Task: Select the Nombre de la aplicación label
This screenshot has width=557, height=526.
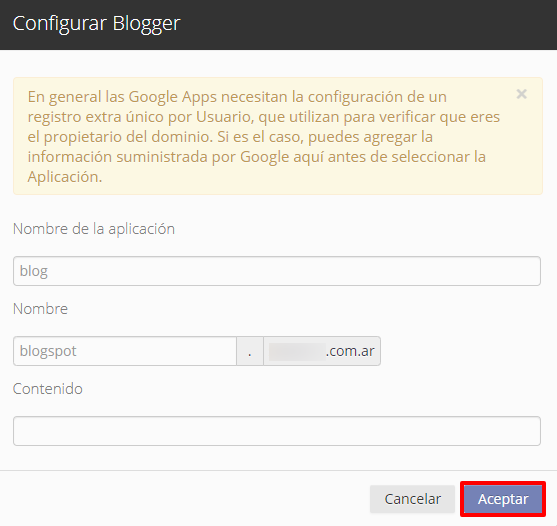Action: point(94,229)
